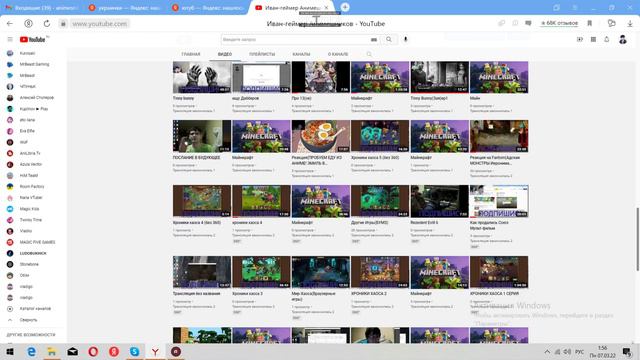Open the create video camera icon
This screenshot has height=360, width=640.
pos(580,40)
